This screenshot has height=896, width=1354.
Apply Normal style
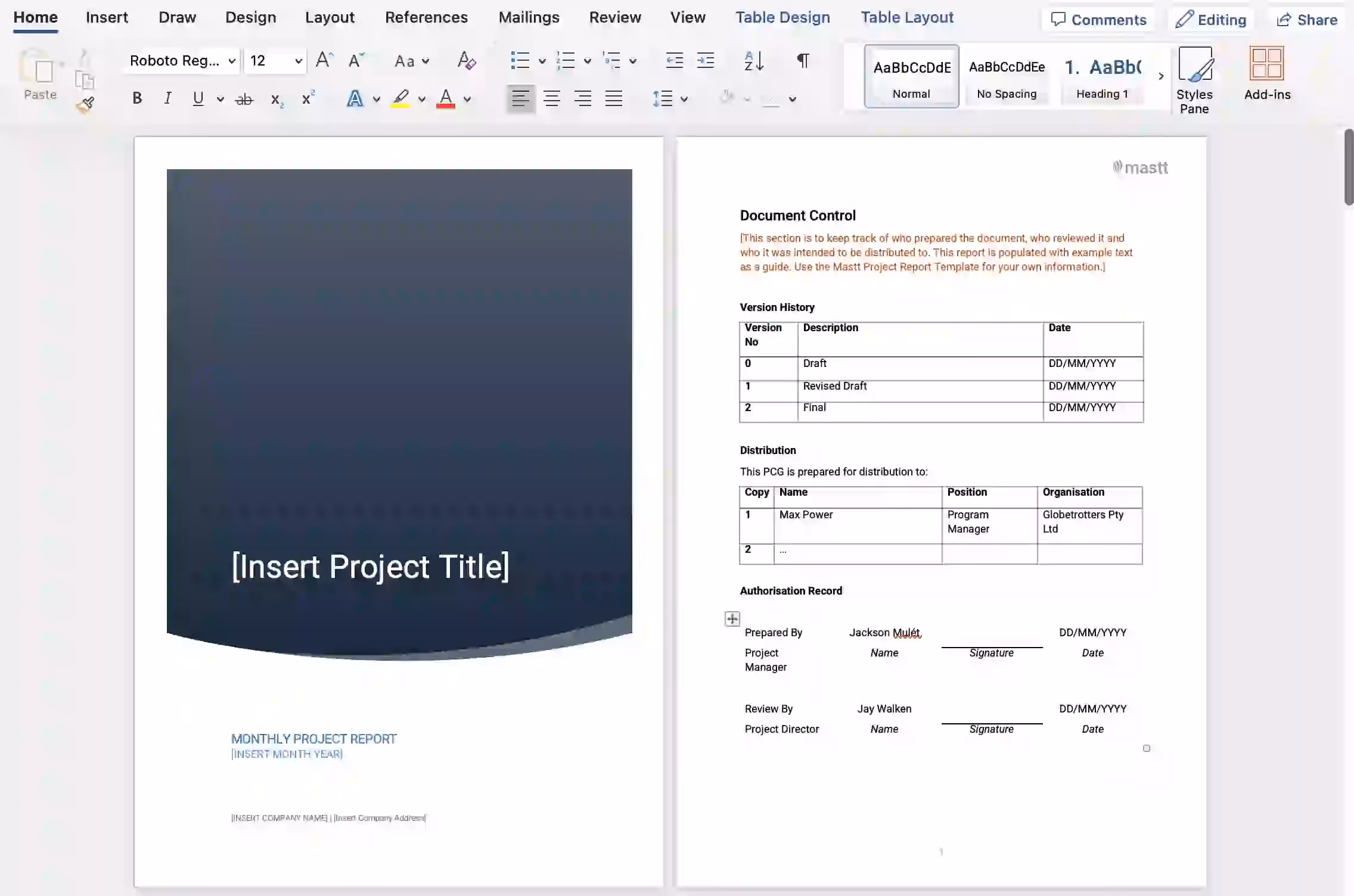pyautogui.click(x=911, y=76)
